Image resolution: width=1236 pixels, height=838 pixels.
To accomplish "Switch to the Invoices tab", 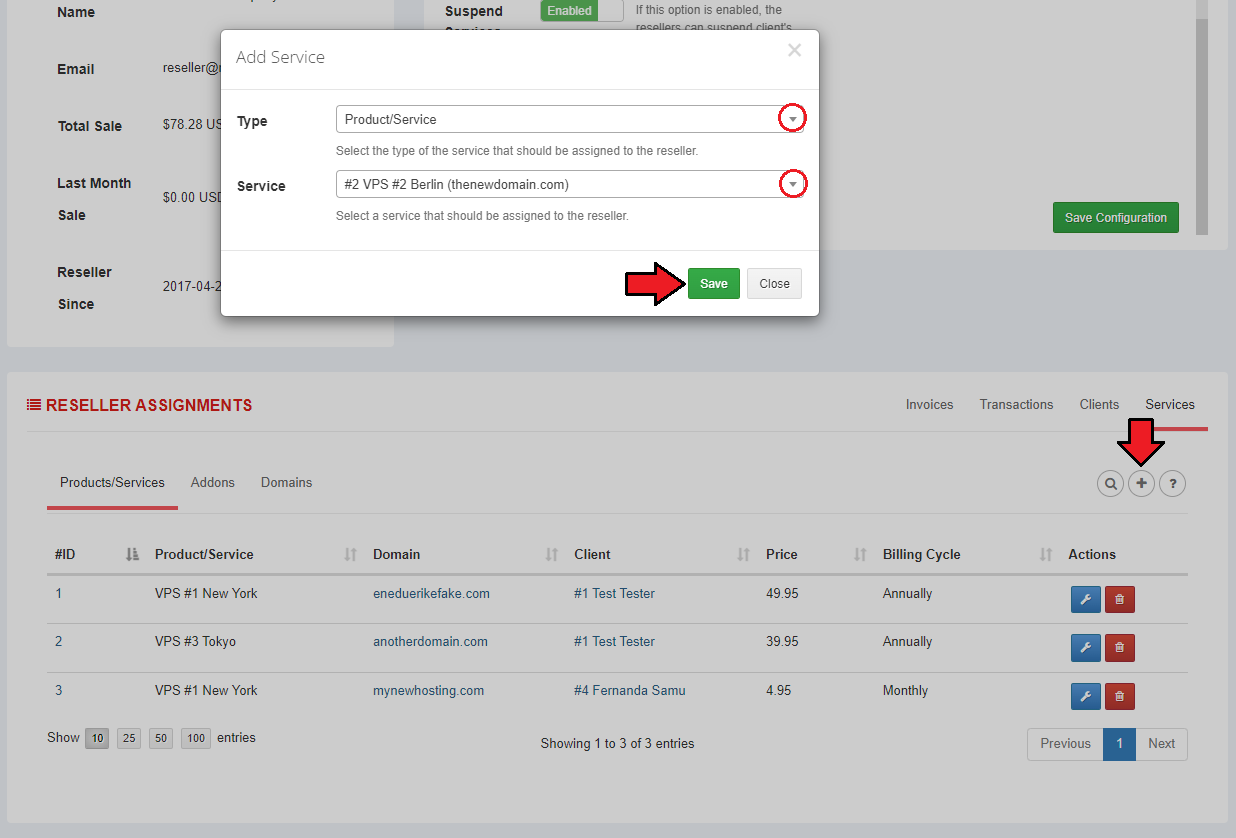I will click(x=929, y=404).
